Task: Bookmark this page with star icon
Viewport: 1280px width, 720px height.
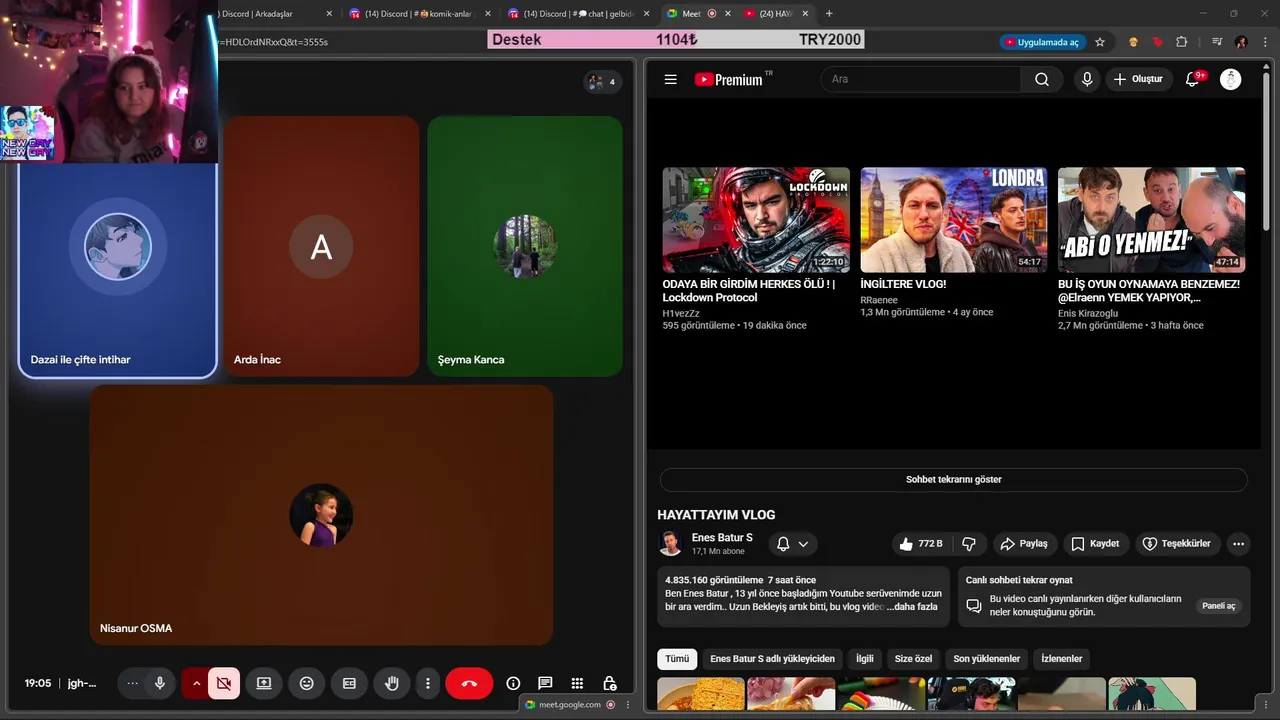Action: pyautogui.click(x=1100, y=42)
